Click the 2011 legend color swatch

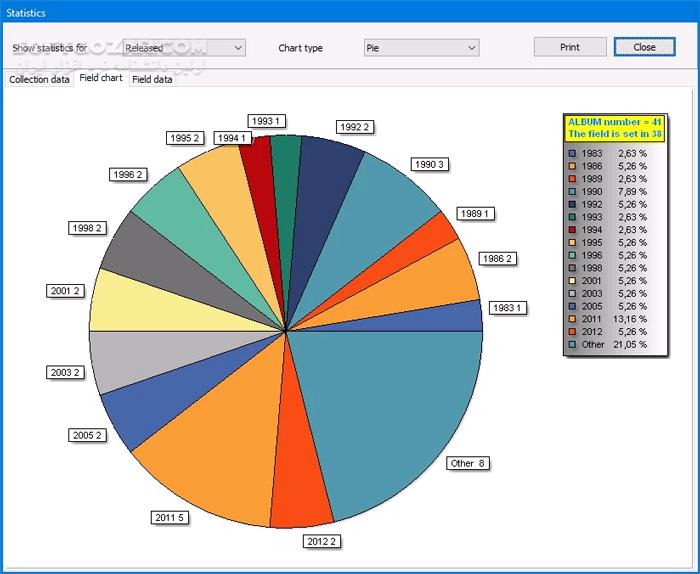point(572,318)
